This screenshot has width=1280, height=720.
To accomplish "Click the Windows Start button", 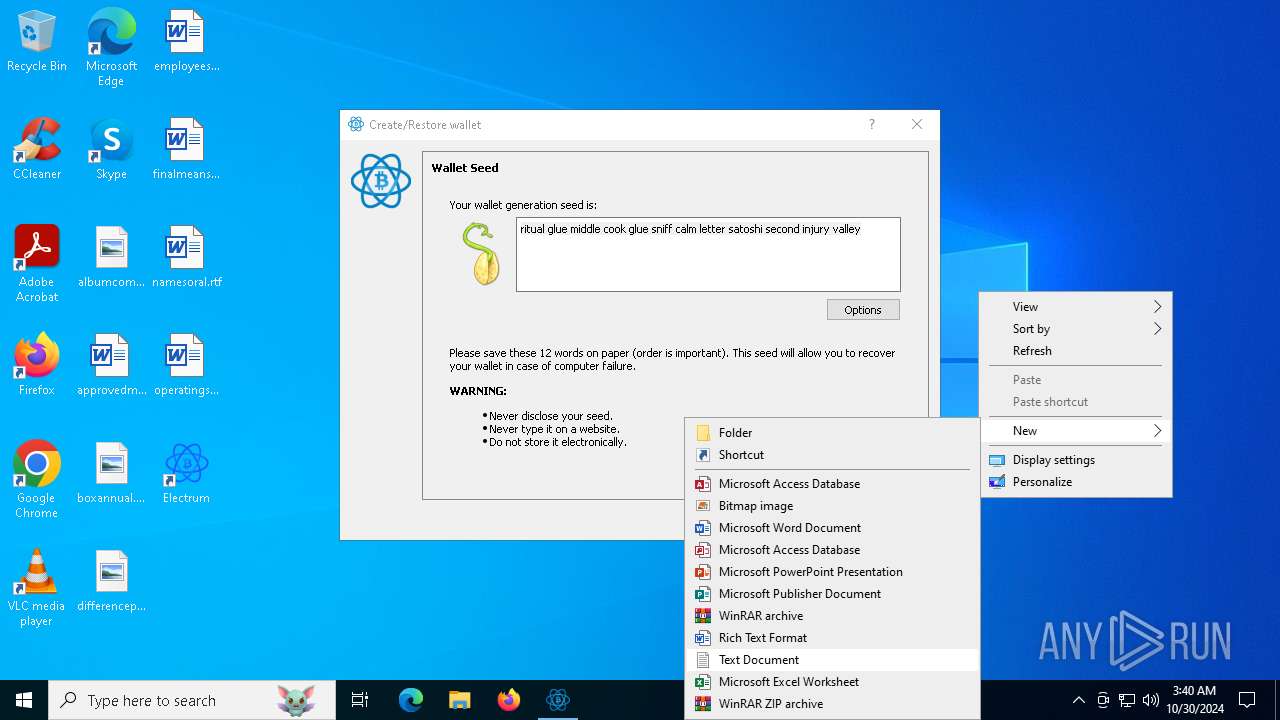I will click(24, 700).
